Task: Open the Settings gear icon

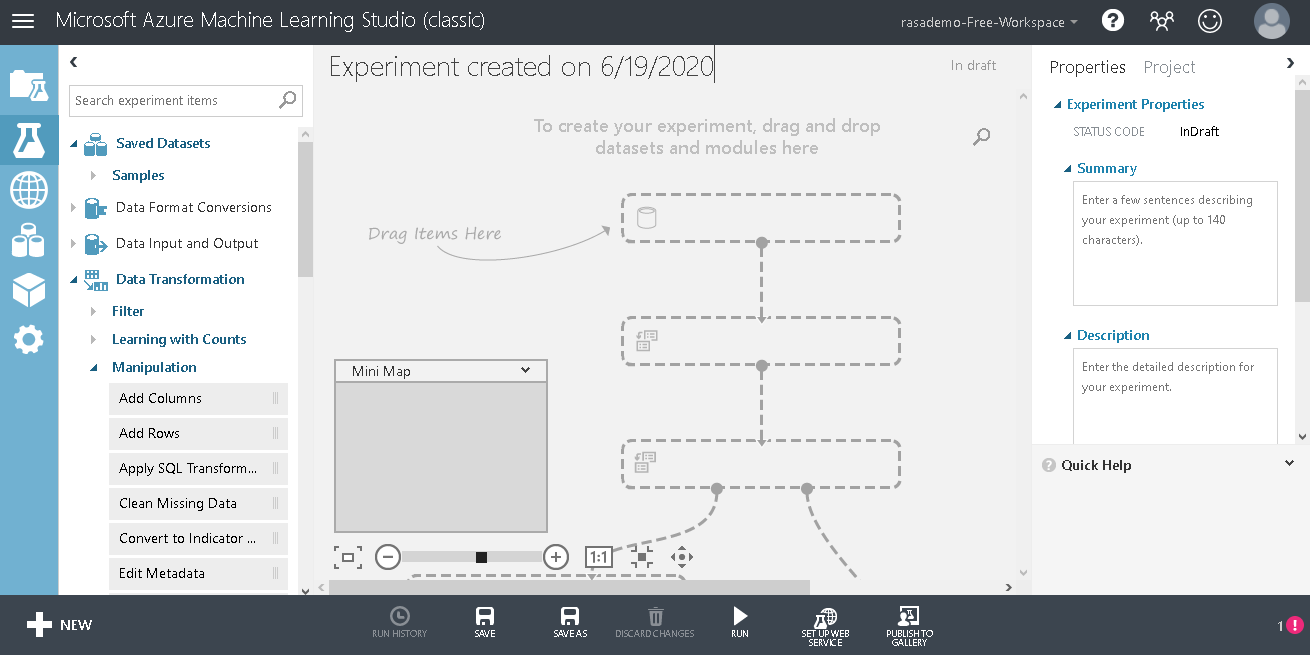Action: tap(29, 339)
